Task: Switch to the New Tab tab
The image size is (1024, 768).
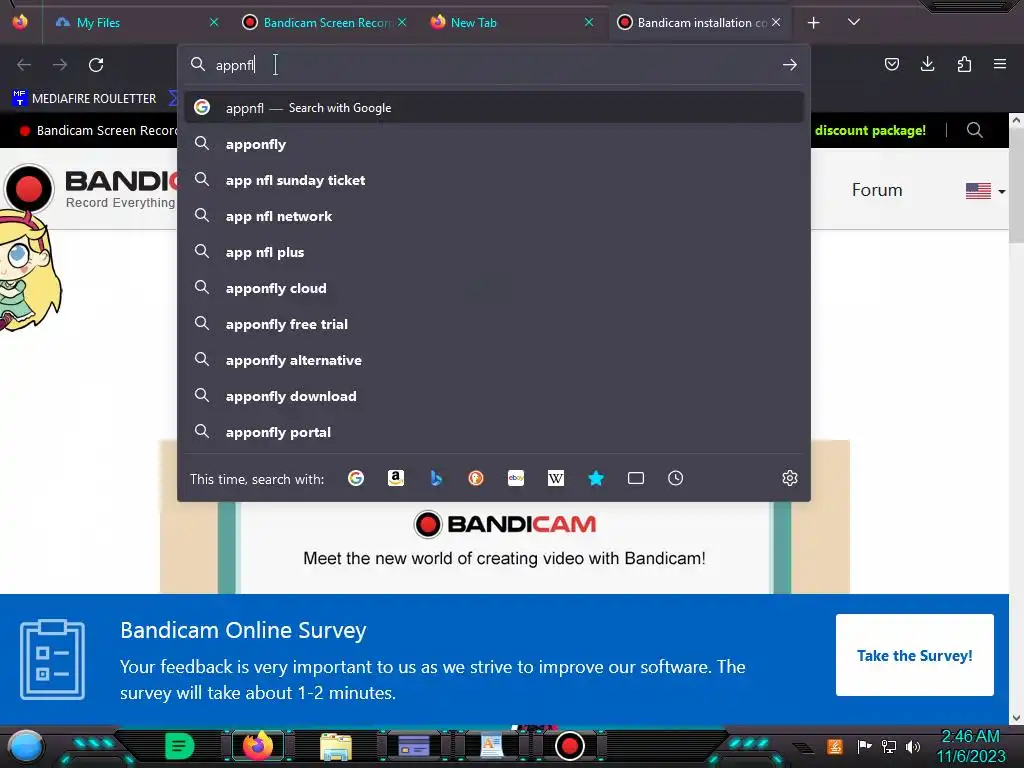Action: pos(512,22)
